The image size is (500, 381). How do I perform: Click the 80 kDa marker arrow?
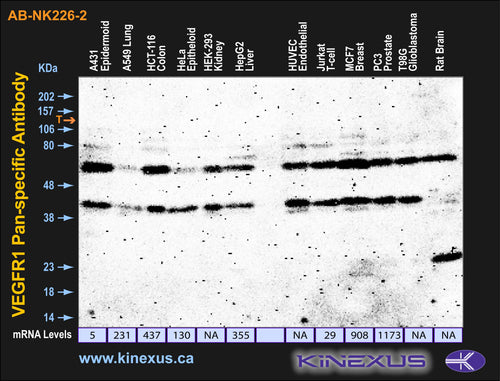pyautogui.click(x=65, y=145)
